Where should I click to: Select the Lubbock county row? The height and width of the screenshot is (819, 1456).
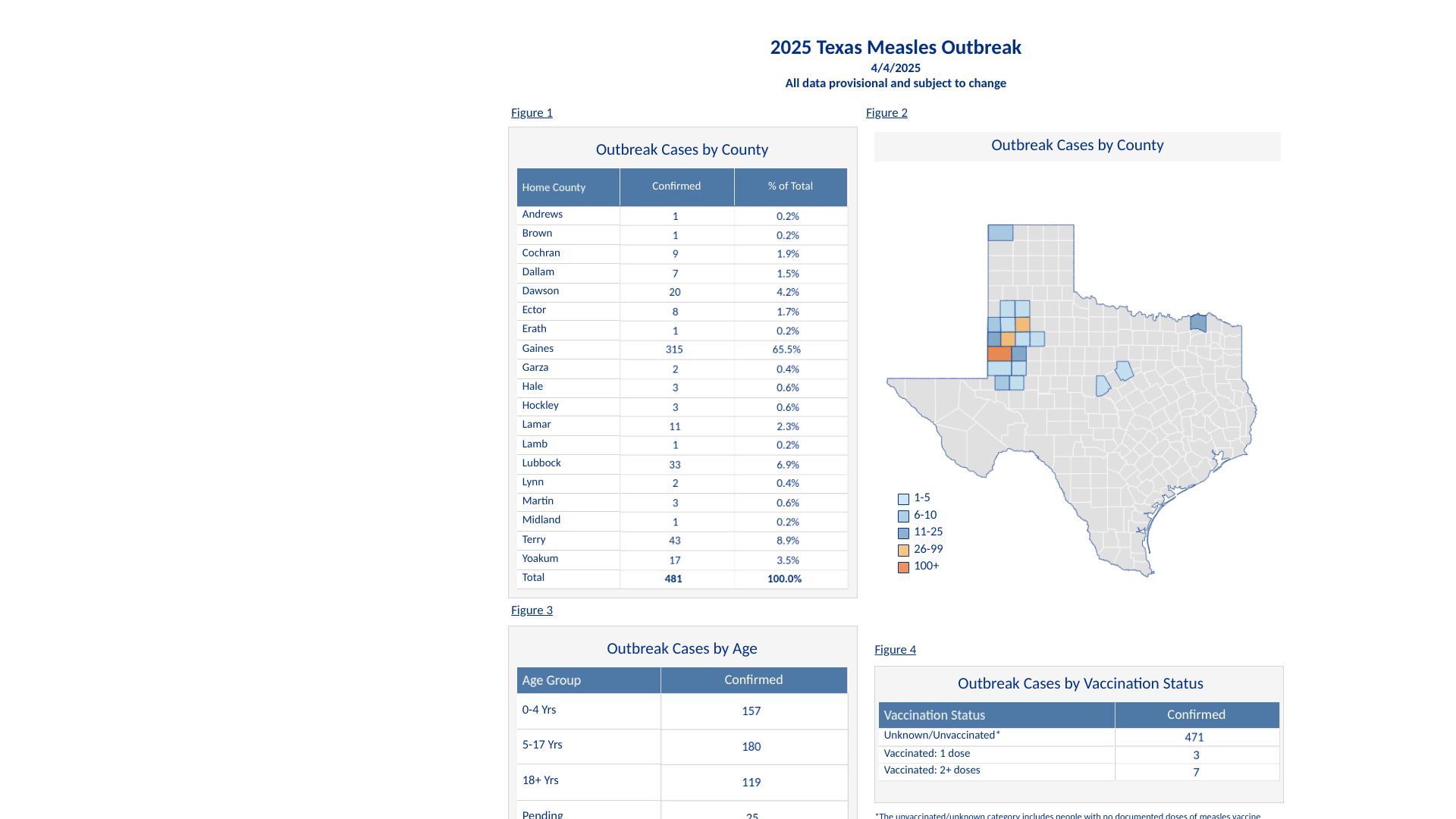(x=541, y=463)
